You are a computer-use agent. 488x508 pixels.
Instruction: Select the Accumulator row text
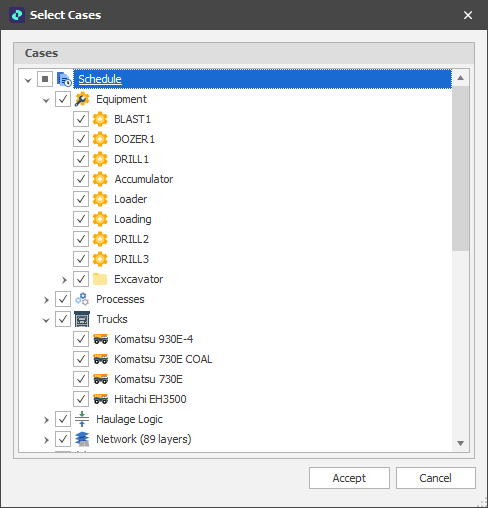point(144,179)
